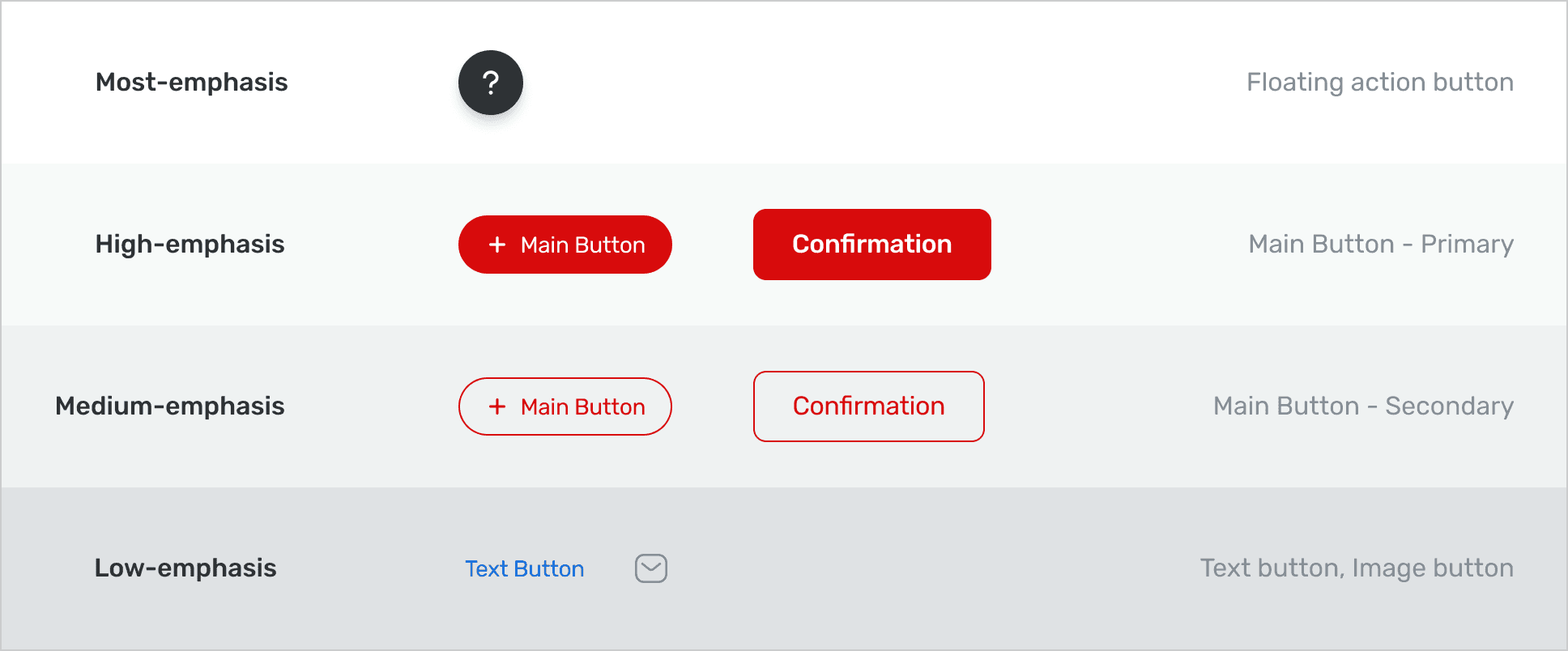The height and width of the screenshot is (651, 1568).
Task: Select the Most-emphasis label
Action: coord(192,83)
